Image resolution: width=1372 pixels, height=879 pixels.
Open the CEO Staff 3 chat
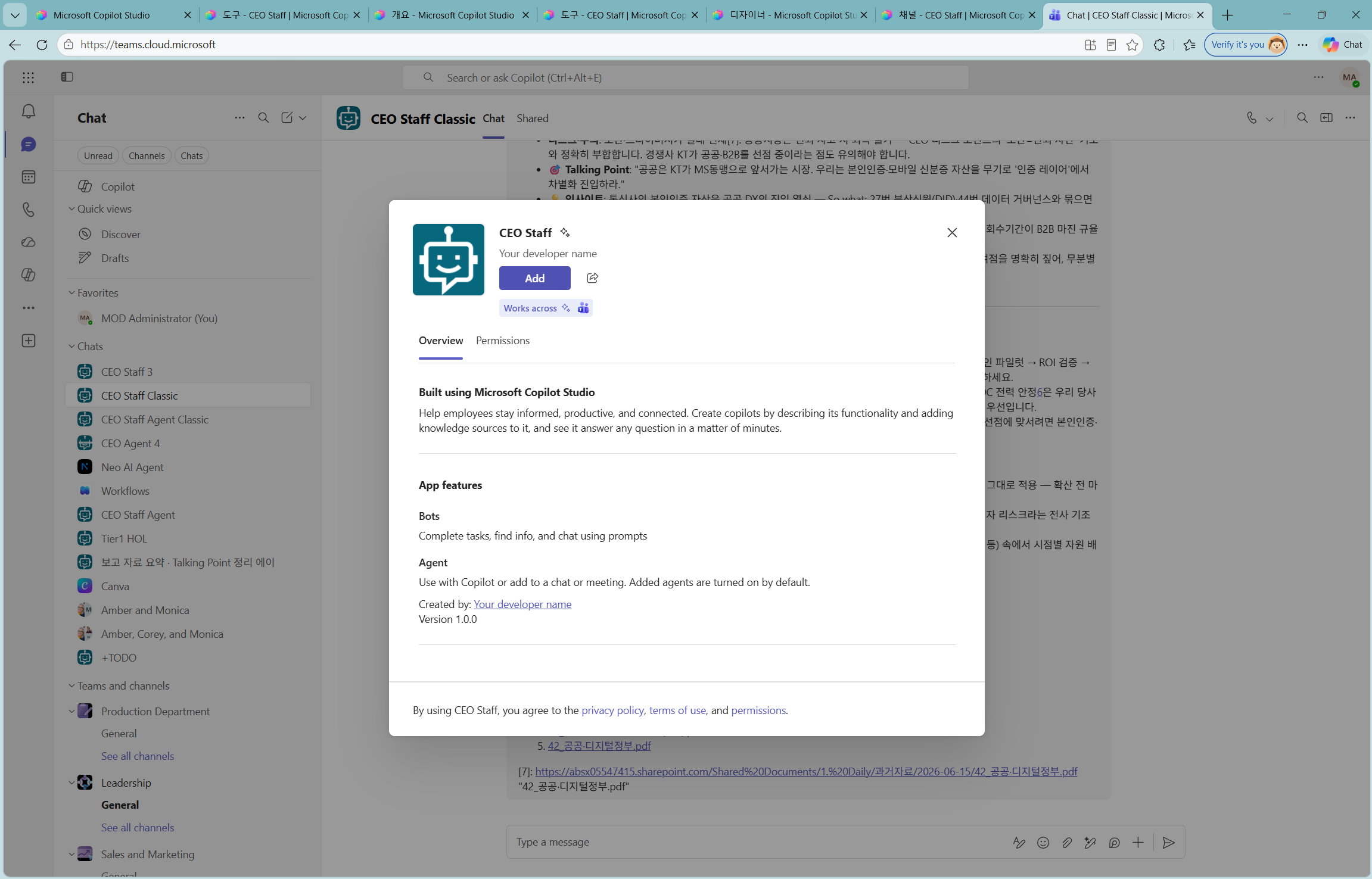[x=188, y=372]
